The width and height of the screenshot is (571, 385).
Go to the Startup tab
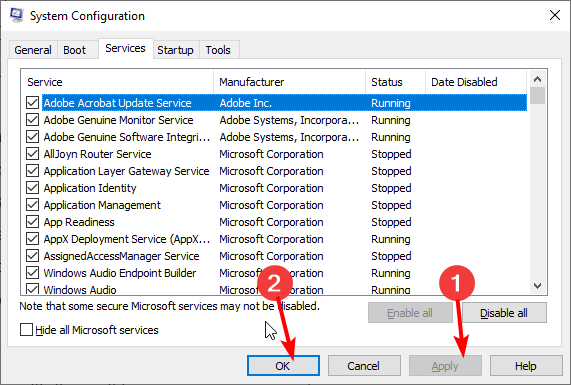pos(175,50)
